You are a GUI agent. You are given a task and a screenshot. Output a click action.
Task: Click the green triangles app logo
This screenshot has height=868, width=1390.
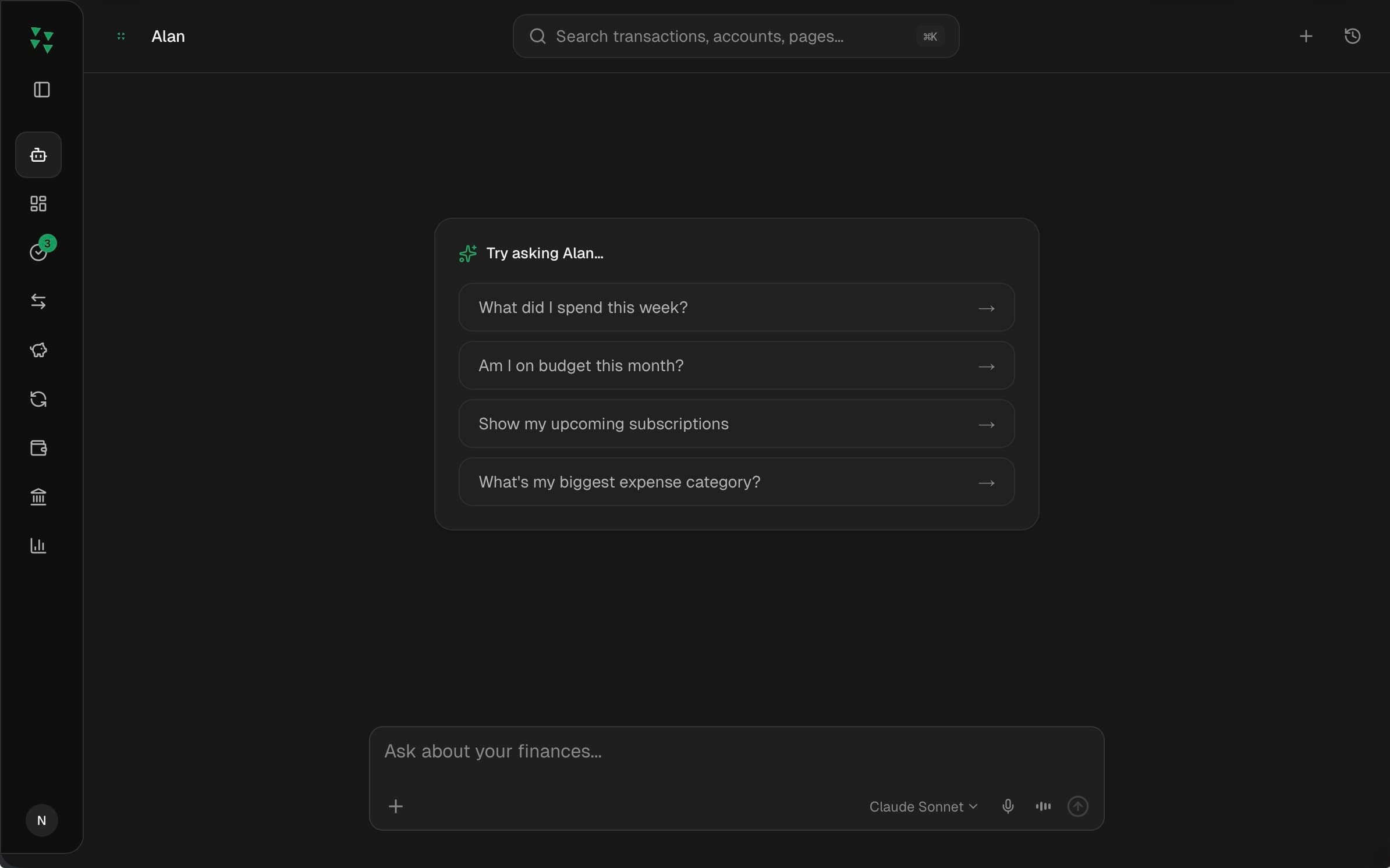pos(41,40)
